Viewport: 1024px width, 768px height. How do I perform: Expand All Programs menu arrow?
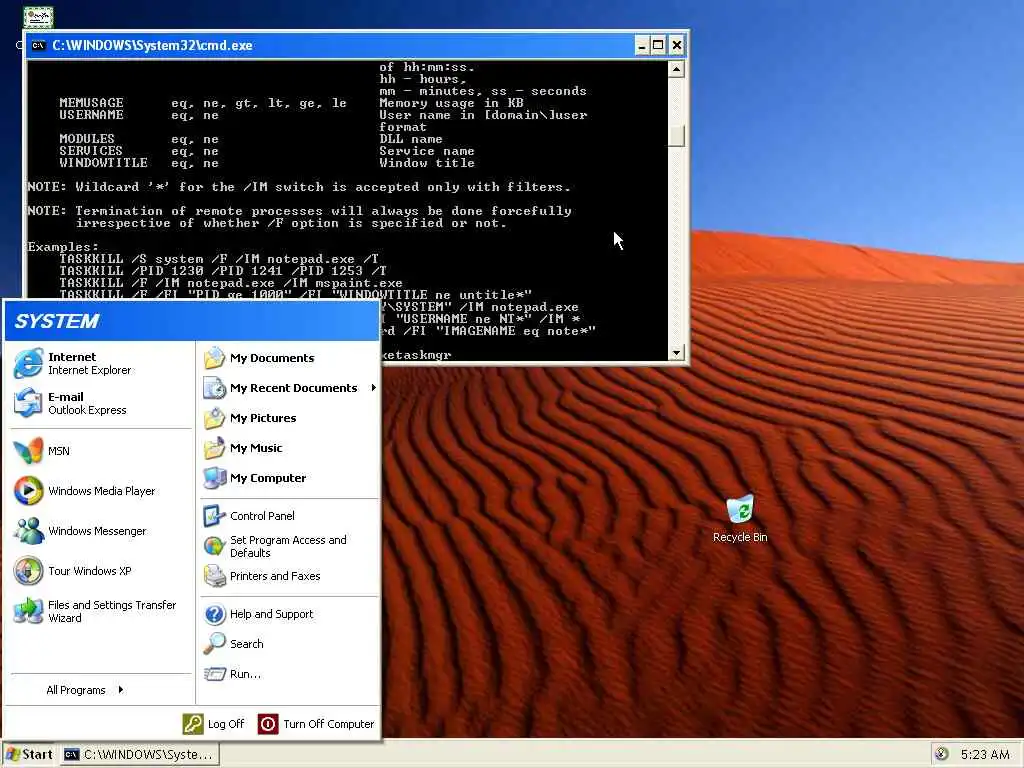(121, 690)
